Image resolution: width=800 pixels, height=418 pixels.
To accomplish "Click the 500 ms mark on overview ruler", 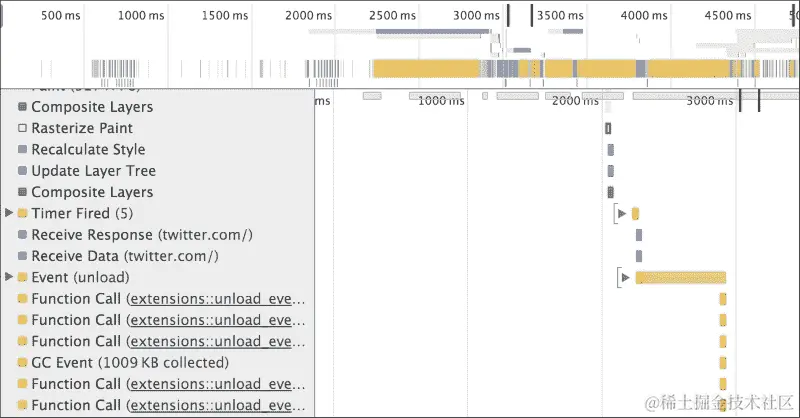I will [61, 15].
